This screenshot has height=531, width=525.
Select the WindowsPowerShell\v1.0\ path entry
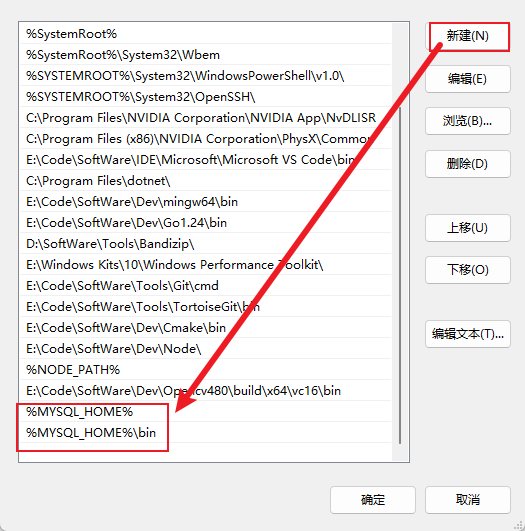pos(206,76)
